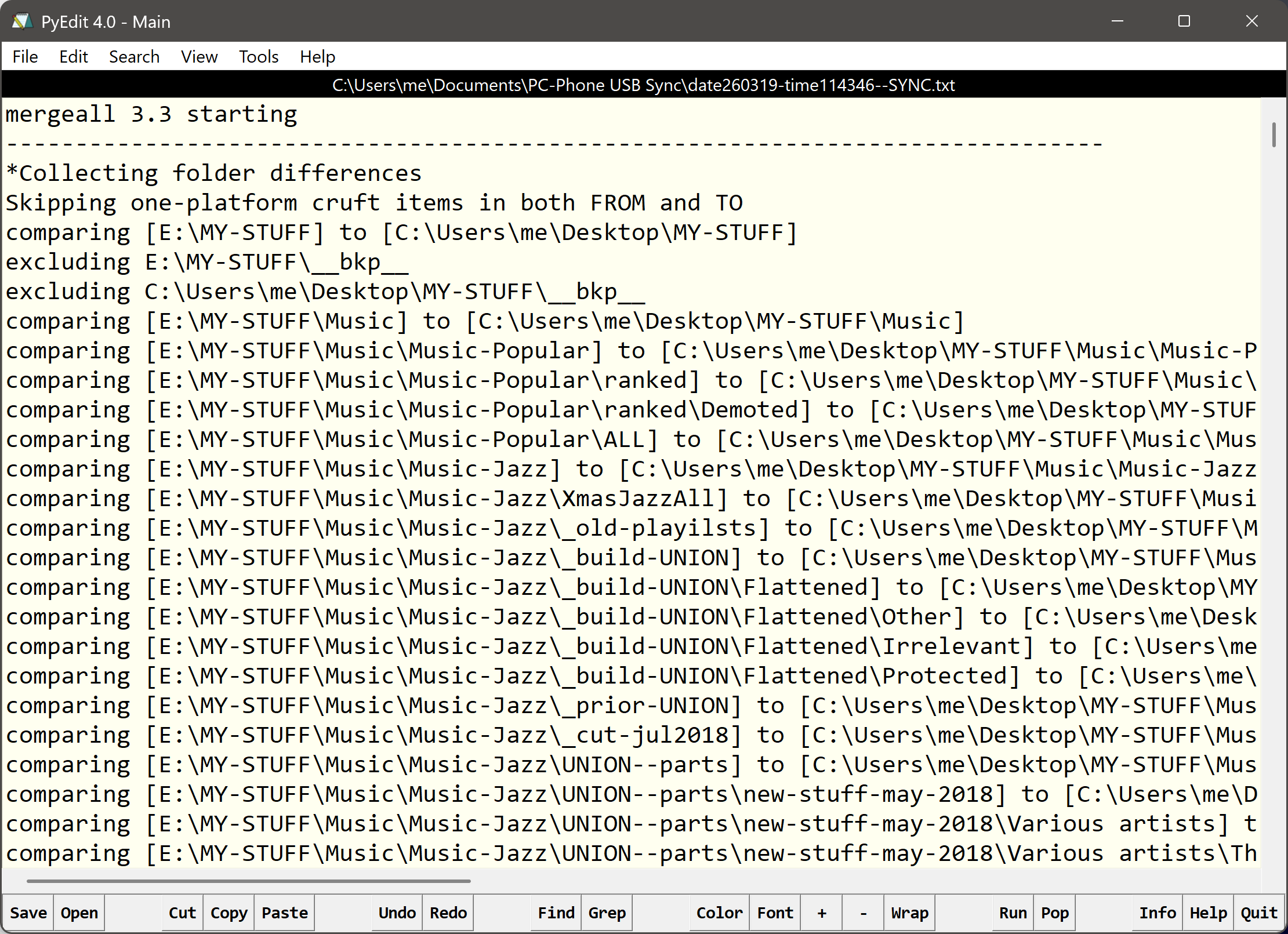Click the Info button
1288x934 pixels.
pyautogui.click(x=1157, y=913)
